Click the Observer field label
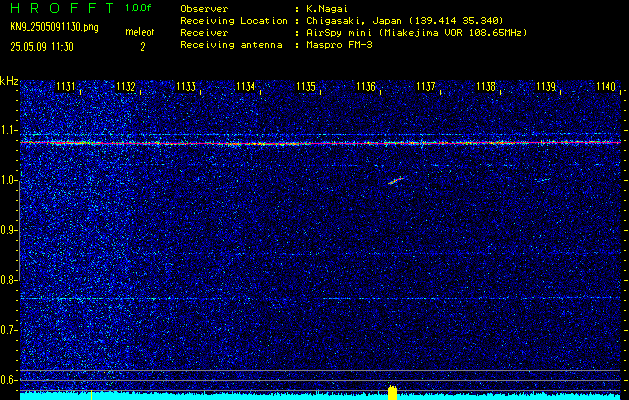 [x=204, y=9]
